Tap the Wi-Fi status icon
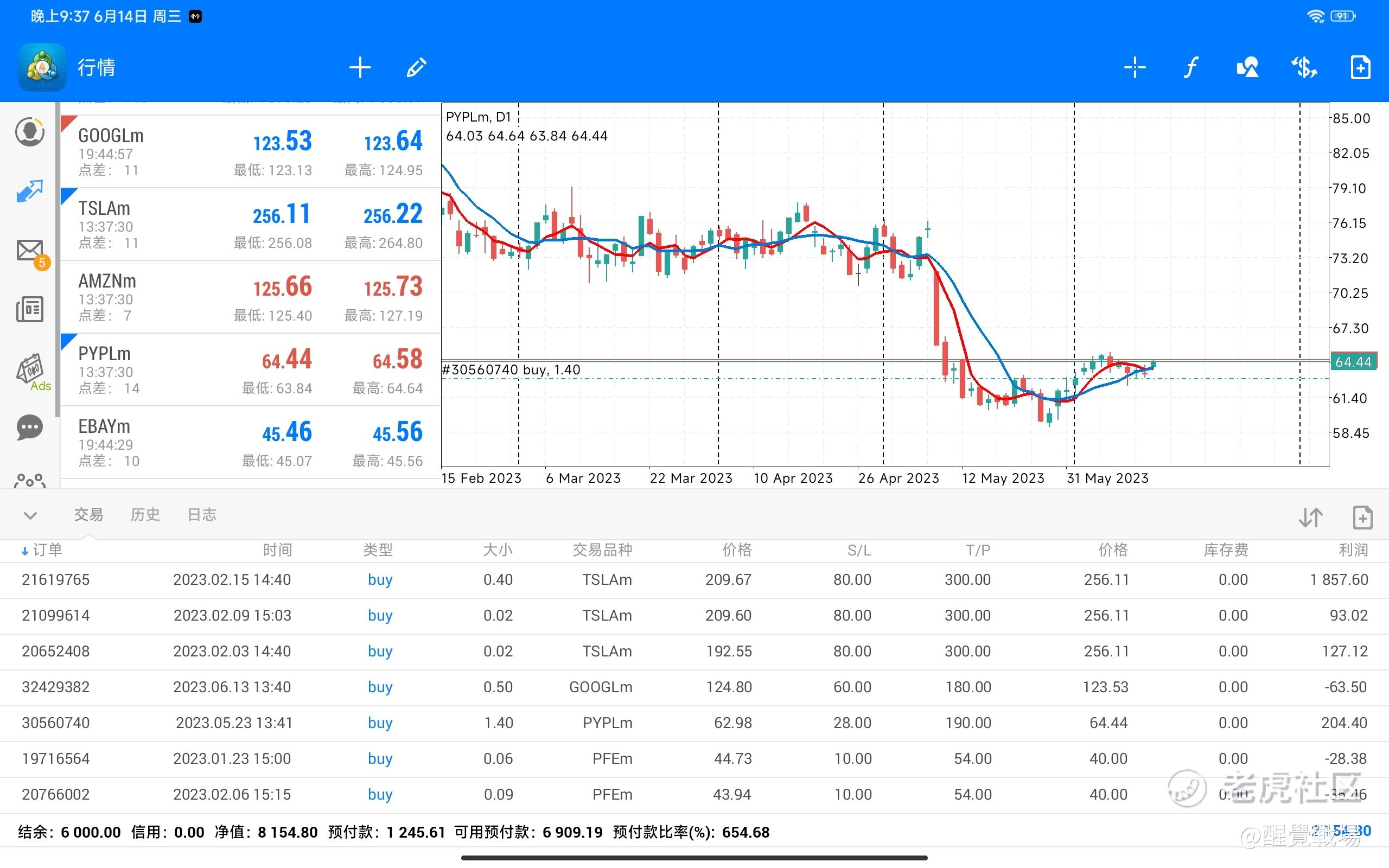 1316,16
